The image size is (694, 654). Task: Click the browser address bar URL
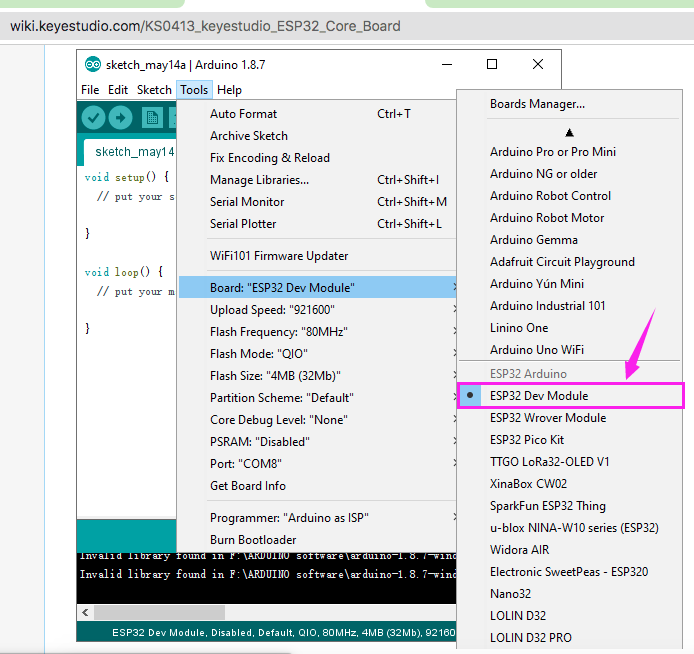pyautogui.click(x=205, y=26)
